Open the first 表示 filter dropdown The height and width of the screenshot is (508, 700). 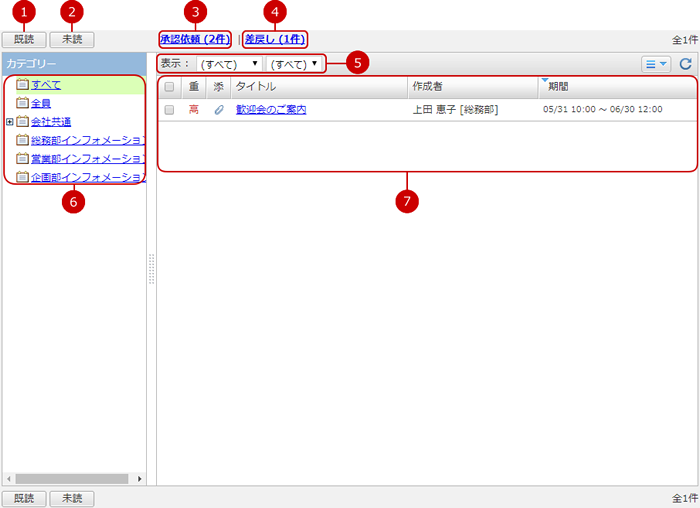pos(229,64)
